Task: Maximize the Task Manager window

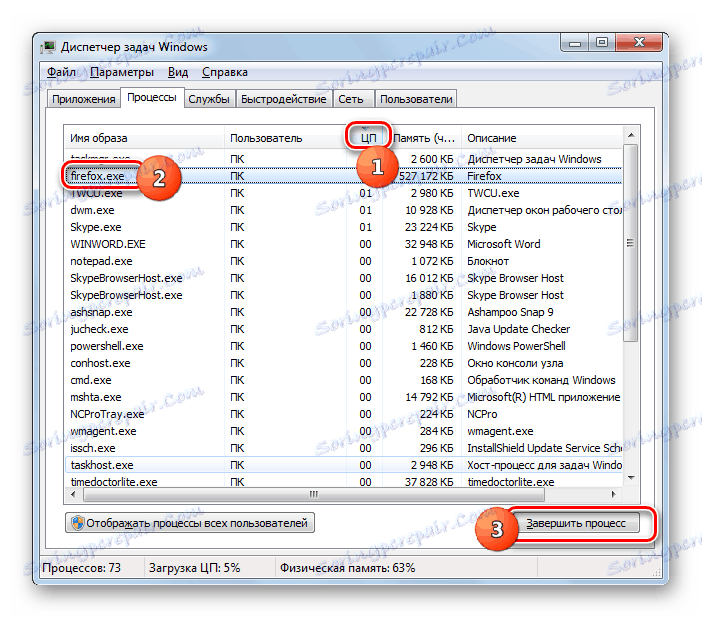Action: (602, 43)
